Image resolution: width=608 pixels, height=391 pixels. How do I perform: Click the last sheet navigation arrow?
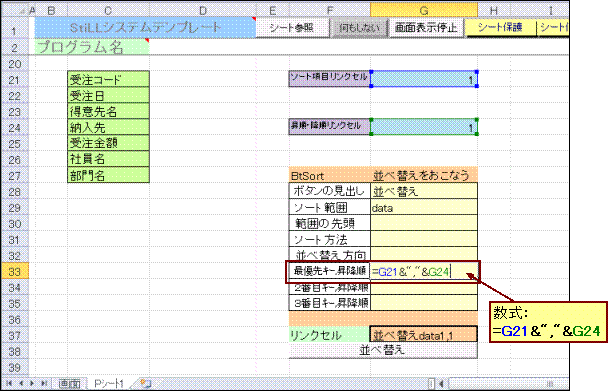(x=44, y=383)
